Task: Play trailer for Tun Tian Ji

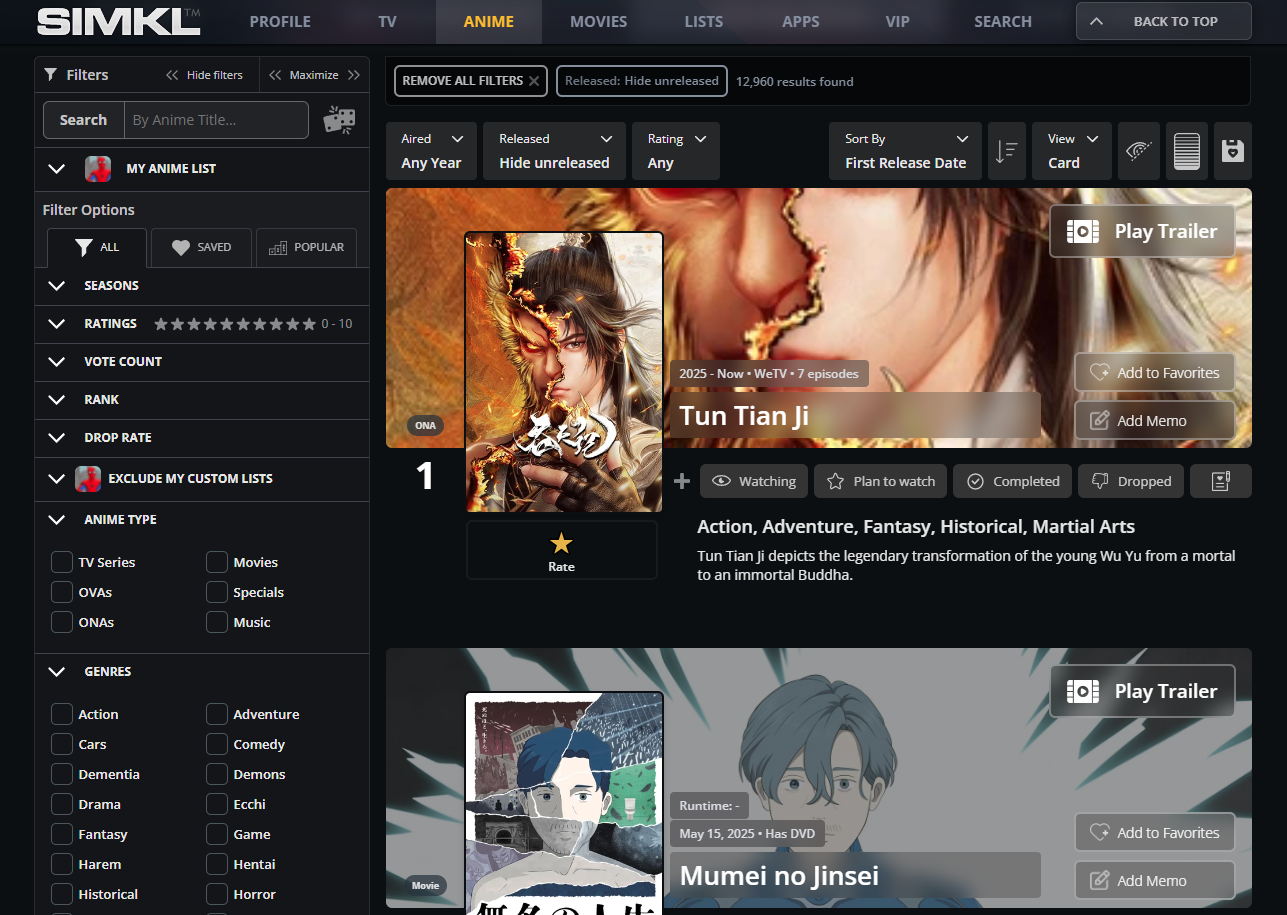Action: (x=1142, y=231)
